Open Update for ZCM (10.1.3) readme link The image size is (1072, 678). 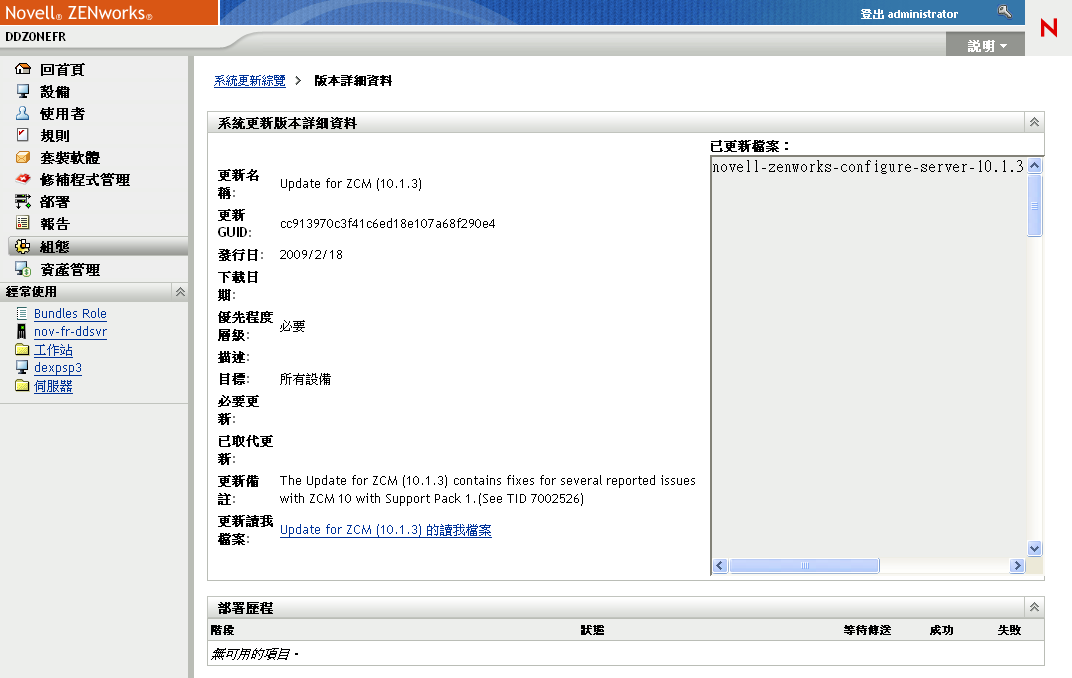(386, 530)
